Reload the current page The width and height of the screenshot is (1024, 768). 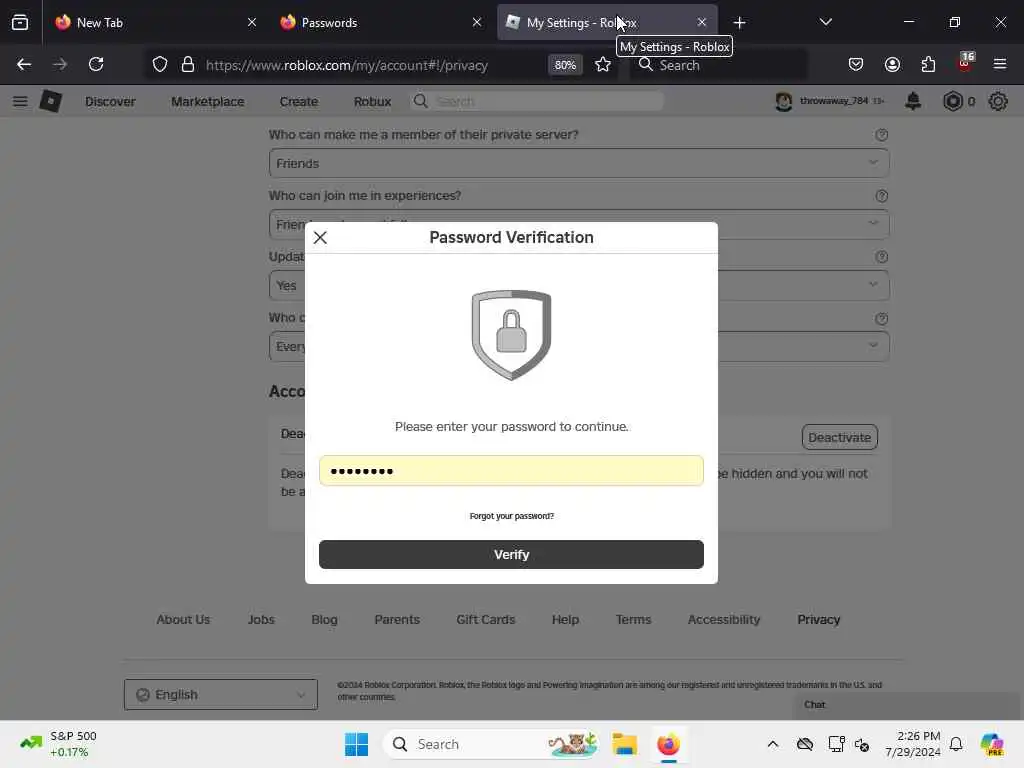[96, 64]
